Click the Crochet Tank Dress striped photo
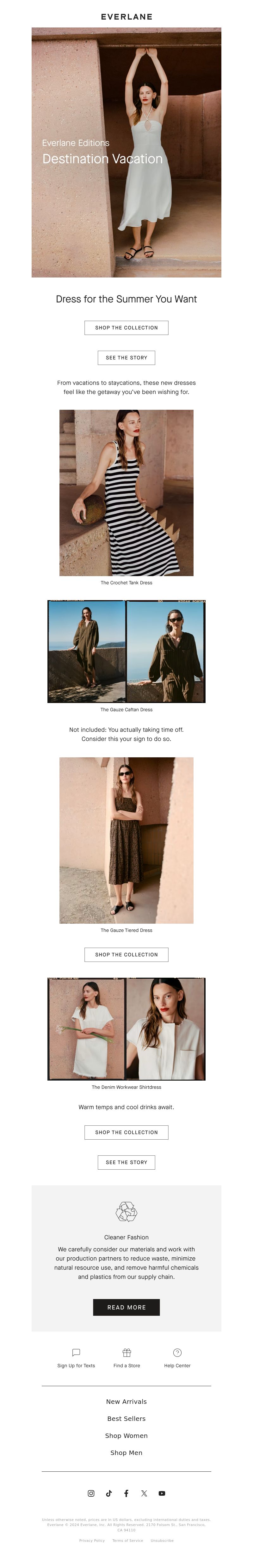253x1568 pixels. coord(126,492)
